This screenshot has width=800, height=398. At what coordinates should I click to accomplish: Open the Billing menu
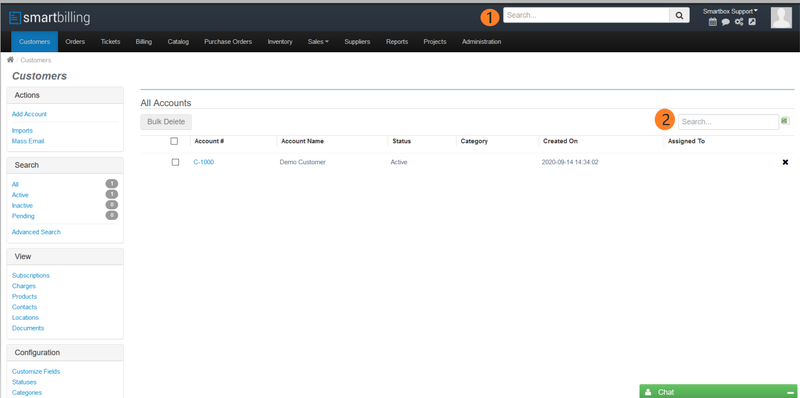[144, 42]
